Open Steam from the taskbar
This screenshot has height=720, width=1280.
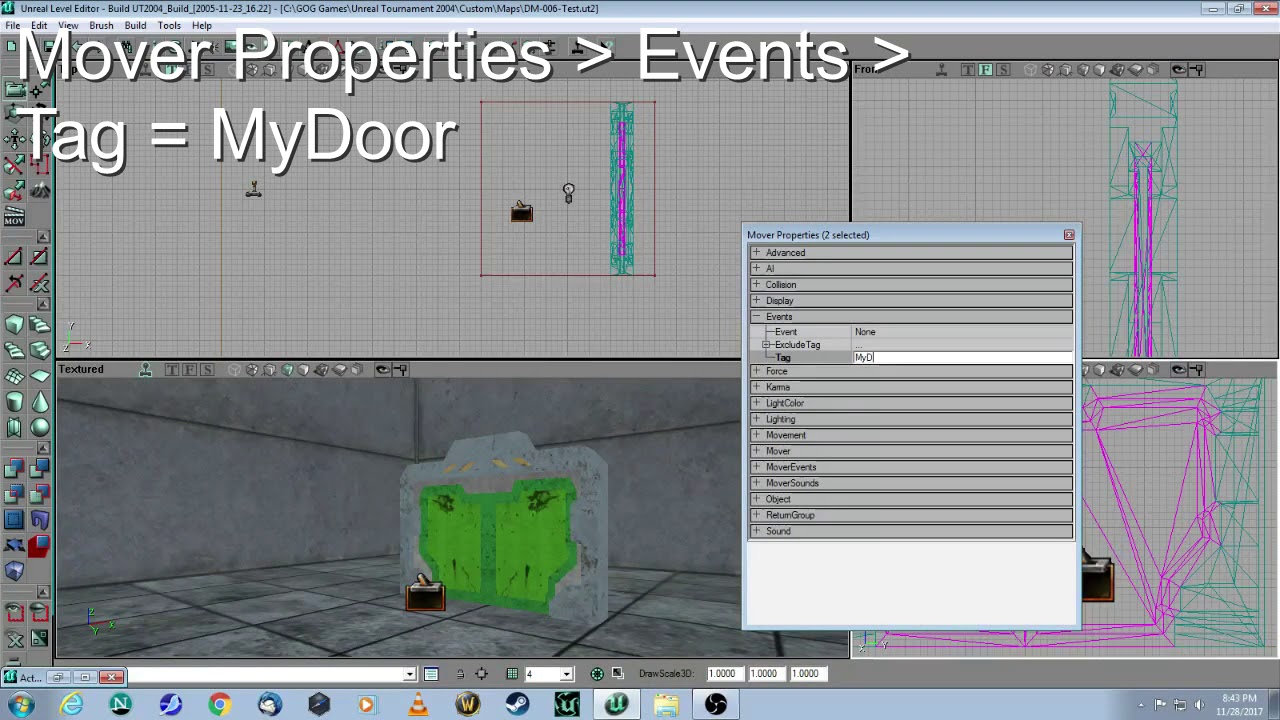point(517,705)
